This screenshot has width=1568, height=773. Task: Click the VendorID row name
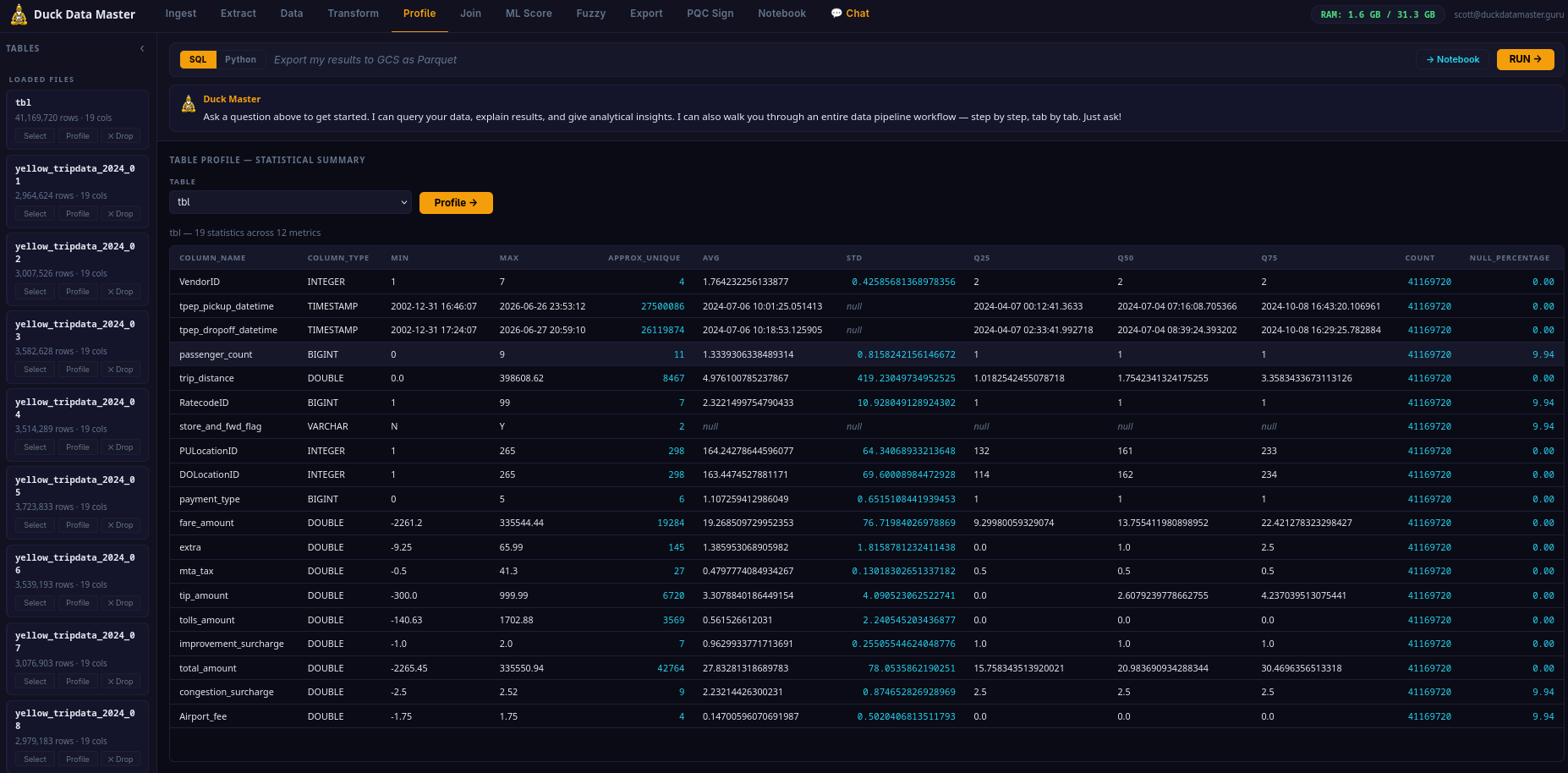[200, 282]
